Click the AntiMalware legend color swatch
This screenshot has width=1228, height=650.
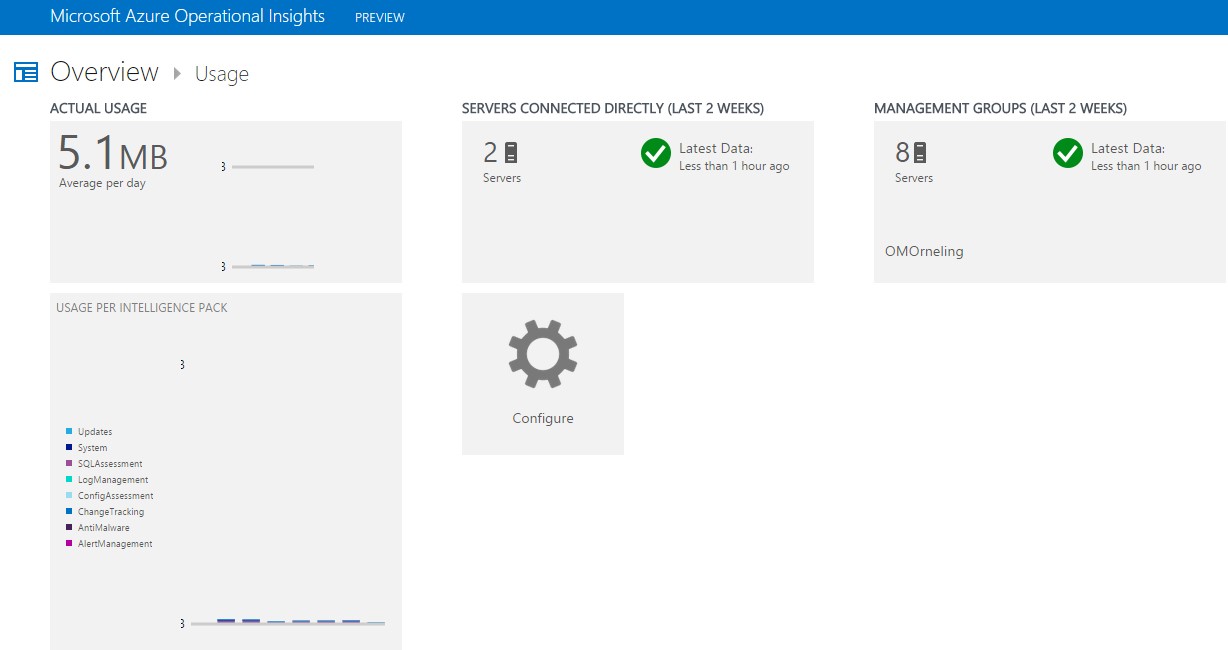click(x=69, y=527)
